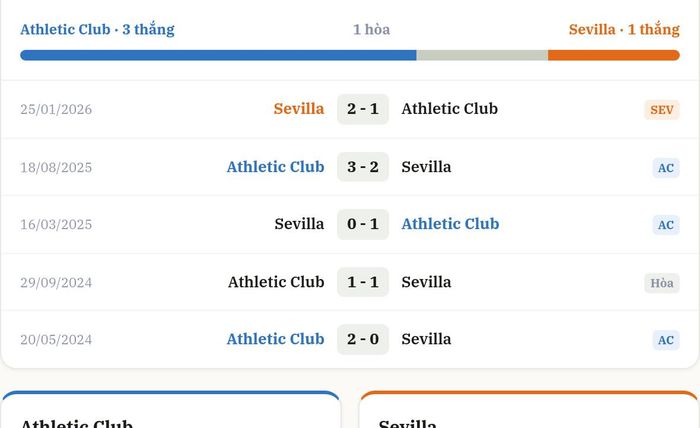Open Sevilla · 1 thắng header
This screenshot has height=428, width=700.
624,29
